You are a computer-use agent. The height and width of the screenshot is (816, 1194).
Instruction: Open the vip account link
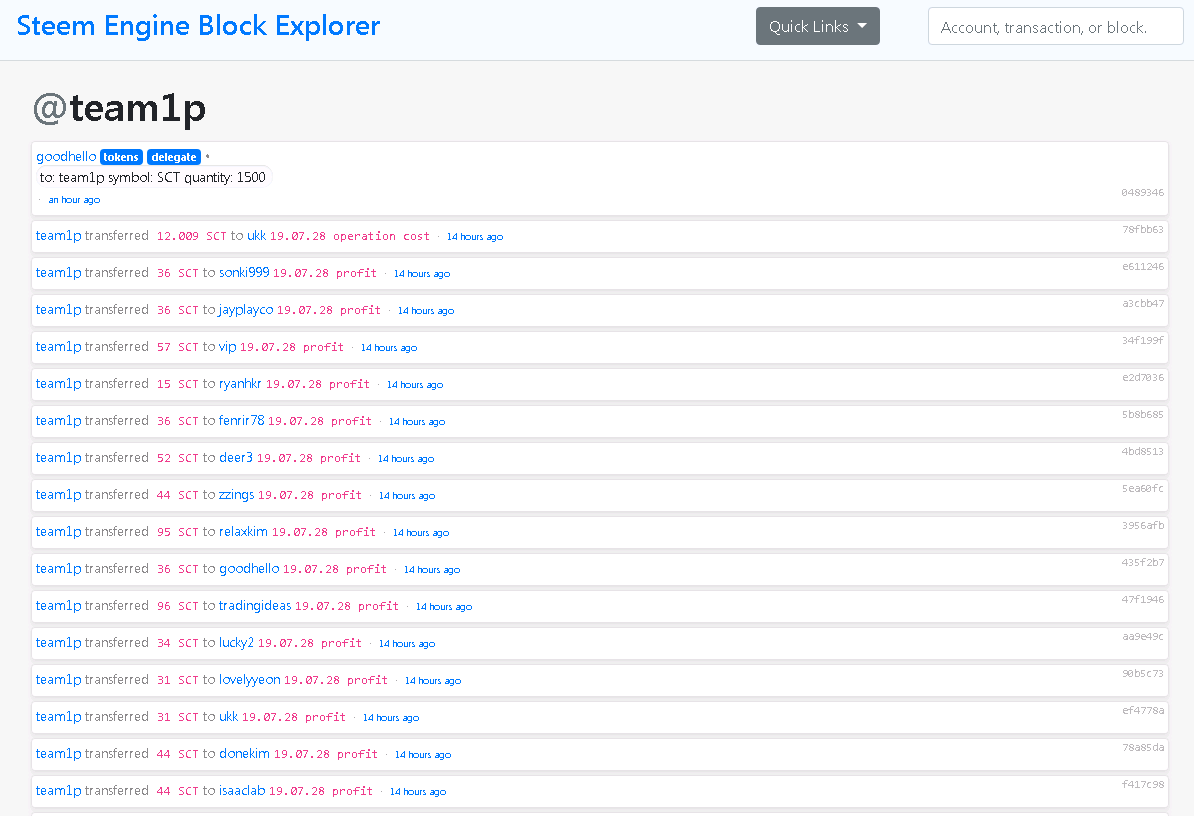tap(227, 346)
